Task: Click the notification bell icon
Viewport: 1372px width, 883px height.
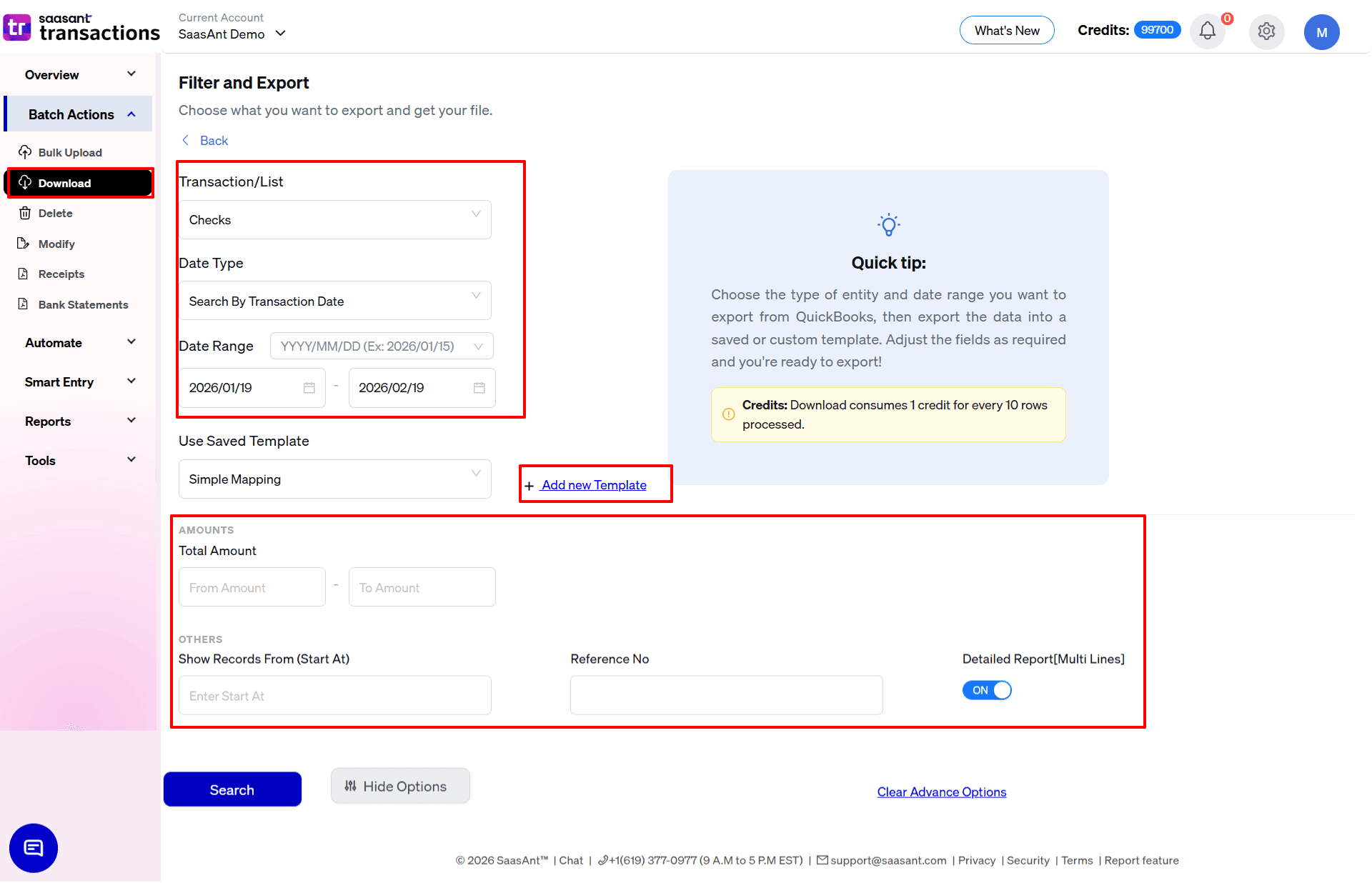Action: click(1207, 31)
